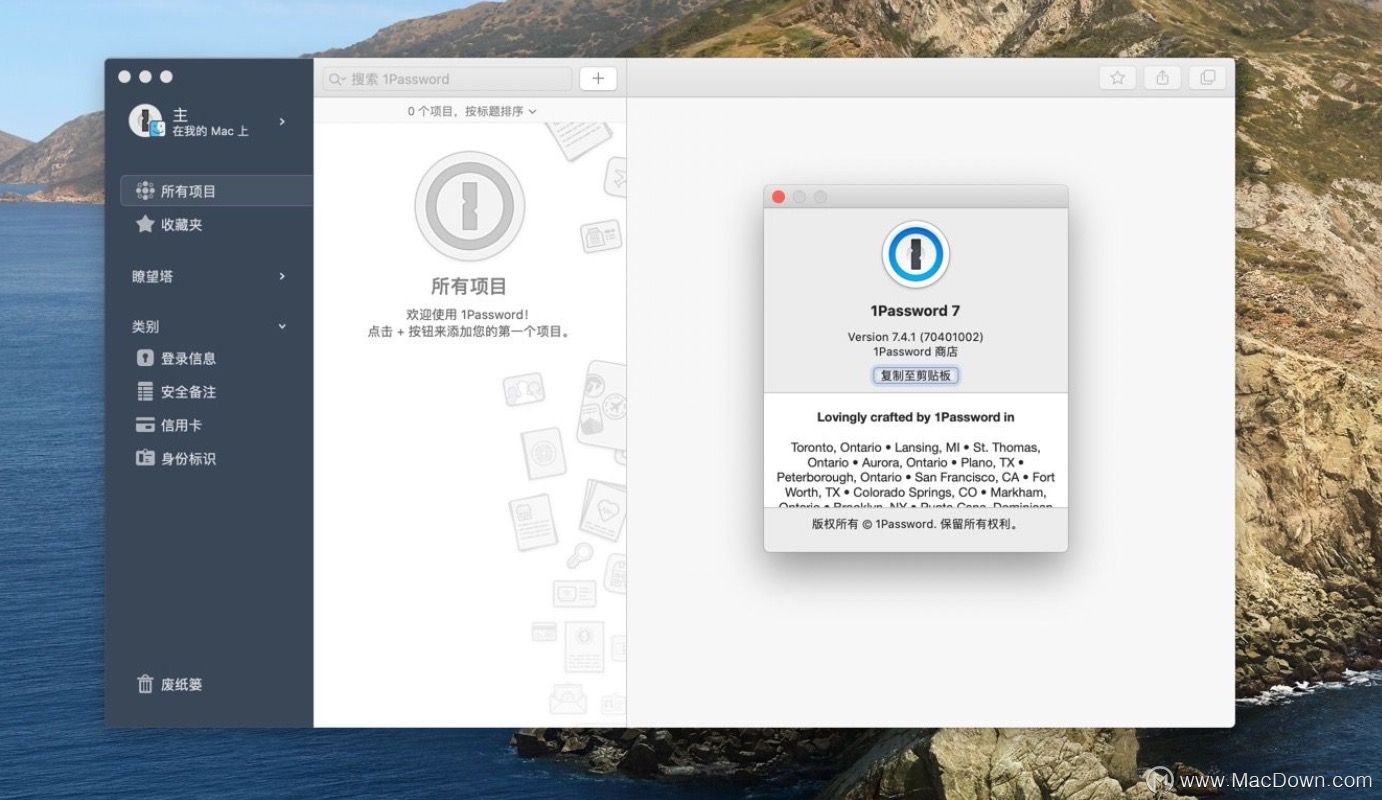Expand the 瞭望塔 chevron
This screenshot has height=800, width=1382.
281,276
